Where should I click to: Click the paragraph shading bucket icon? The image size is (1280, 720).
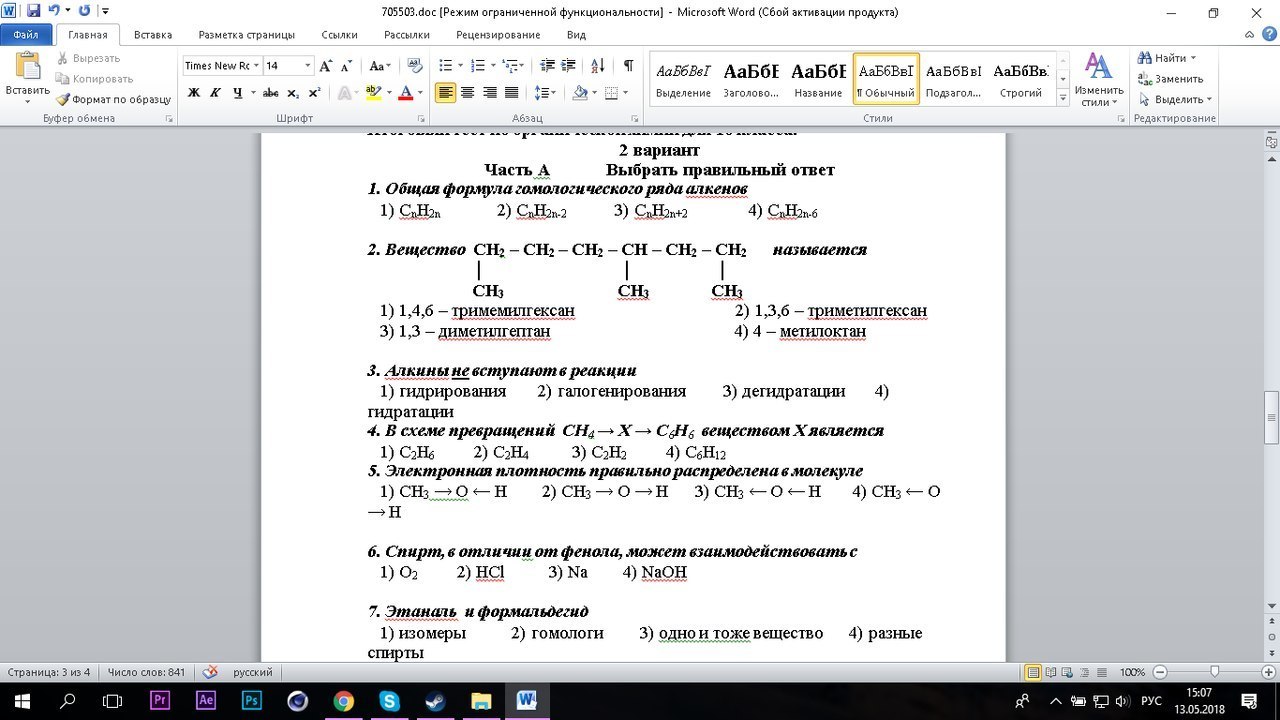pos(579,93)
